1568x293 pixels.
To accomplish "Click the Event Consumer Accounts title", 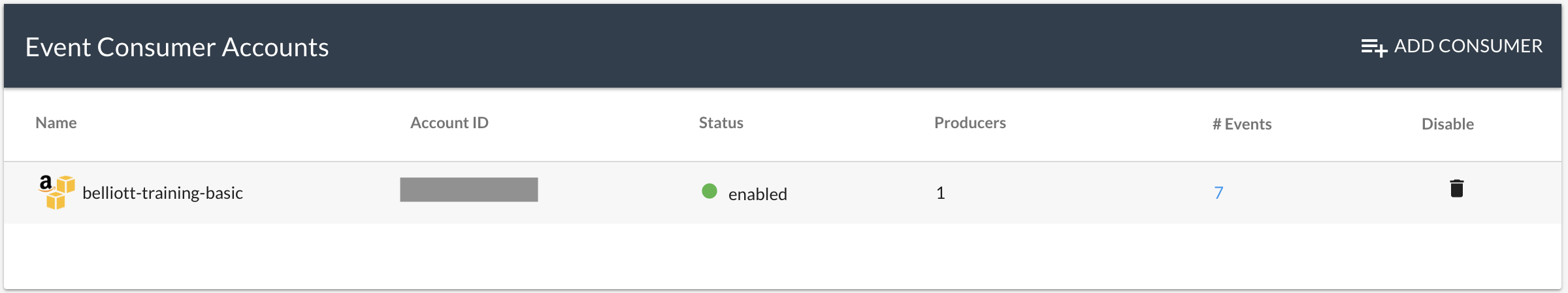I will point(177,47).
